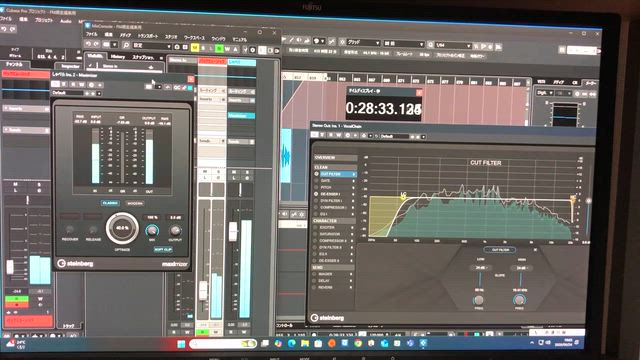Screen dimensions: 640x360
Task: Click the R read button in Maximizer header
Action: [x=73, y=84]
